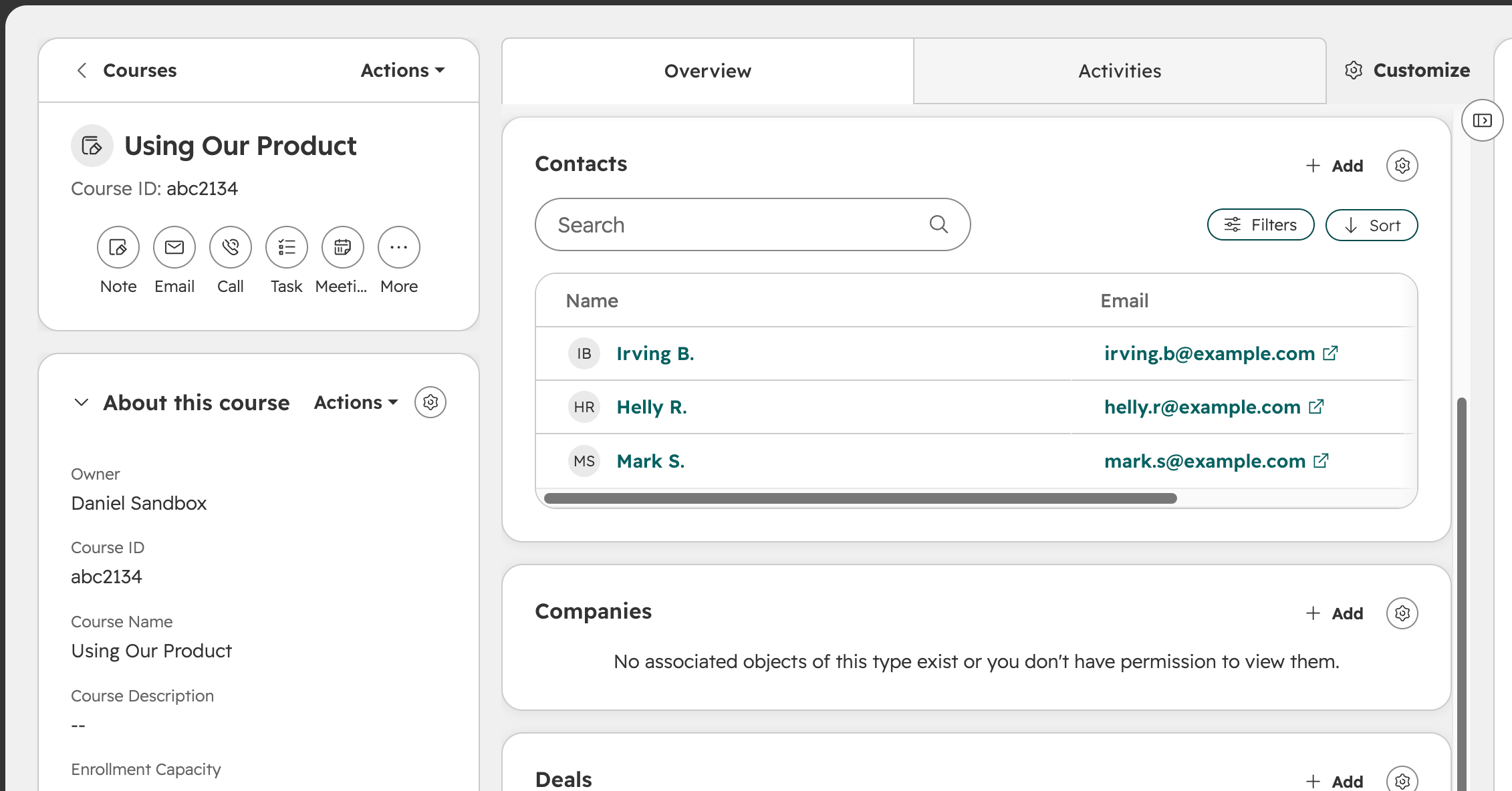The height and width of the screenshot is (791, 1512).
Task: Click the course icon beside Using Our Product
Action: [92, 146]
